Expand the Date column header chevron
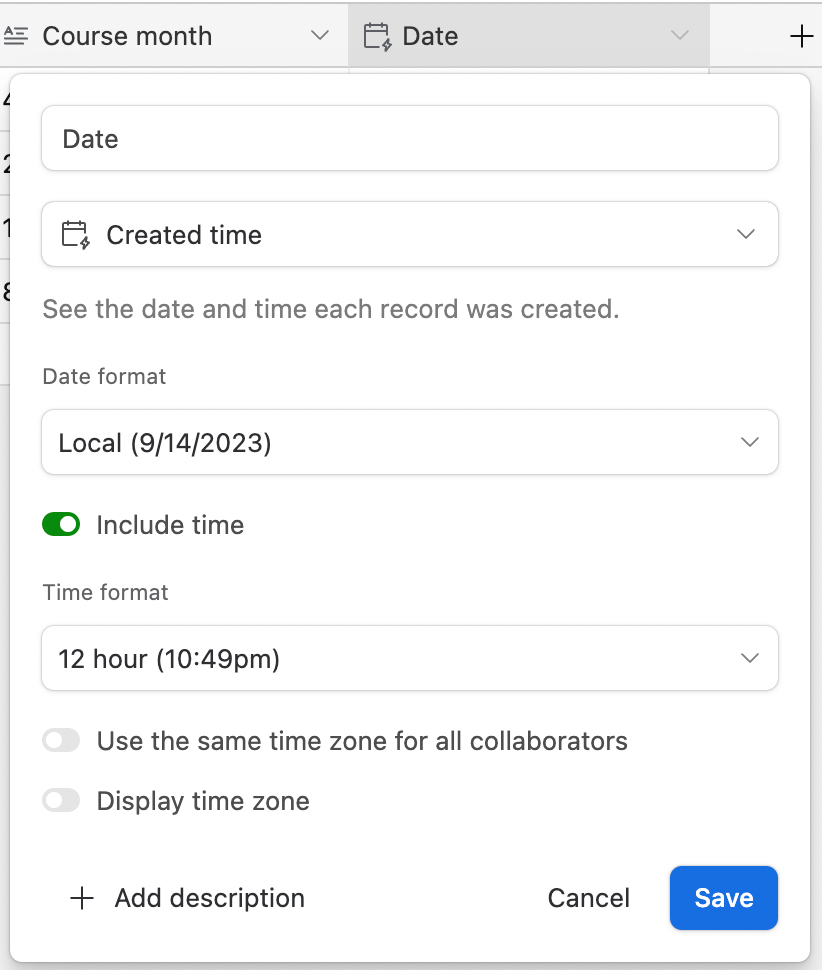The height and width of the screenshot is (970, 822). coord(680,35)
